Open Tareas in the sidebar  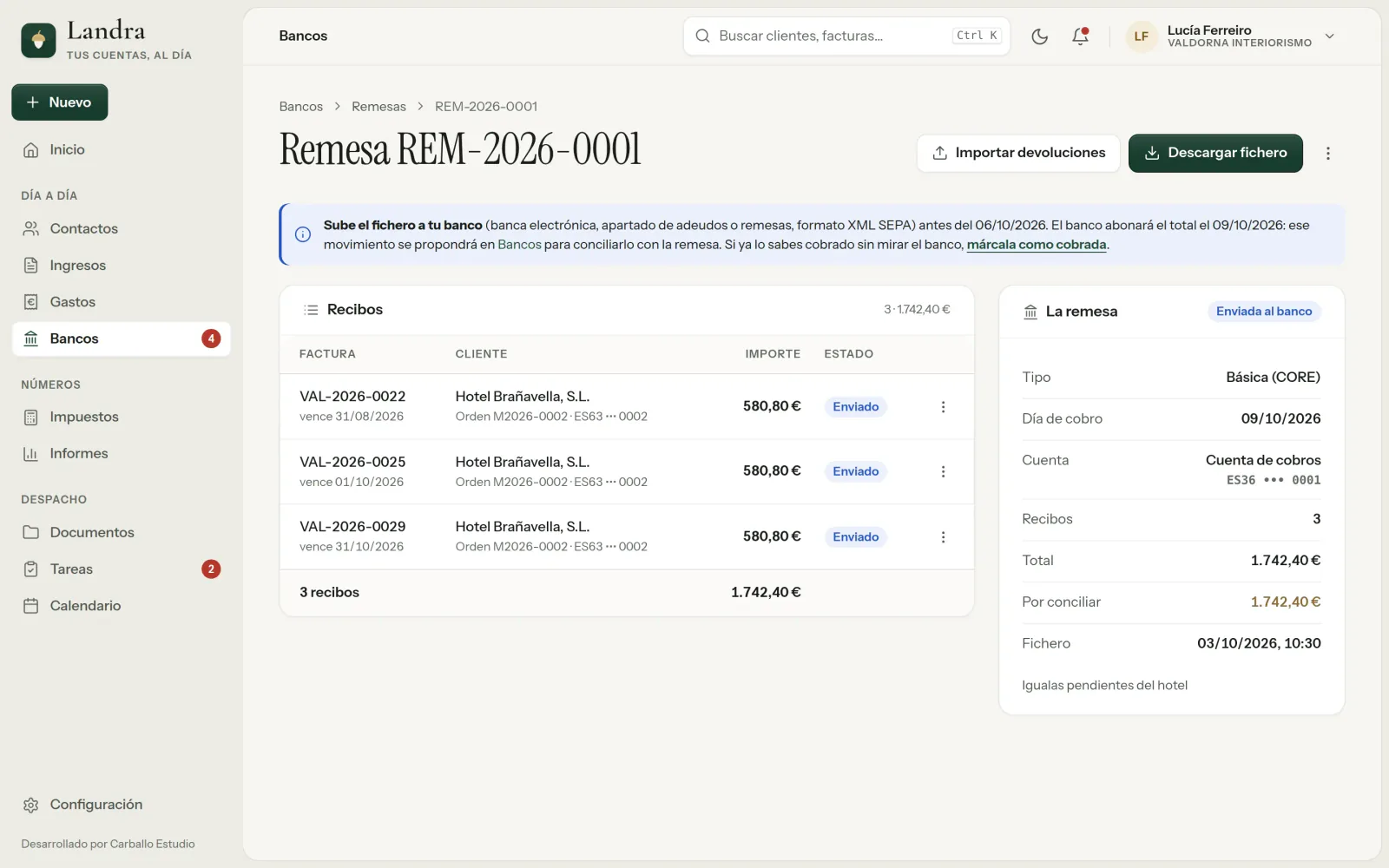click(122, 569)
